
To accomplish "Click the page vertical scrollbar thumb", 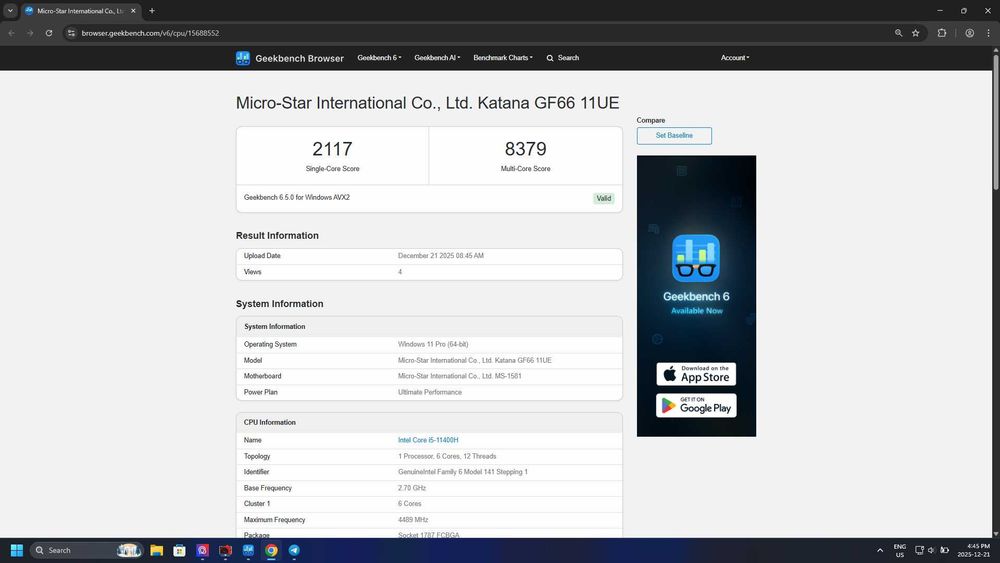I will [996, 121].
